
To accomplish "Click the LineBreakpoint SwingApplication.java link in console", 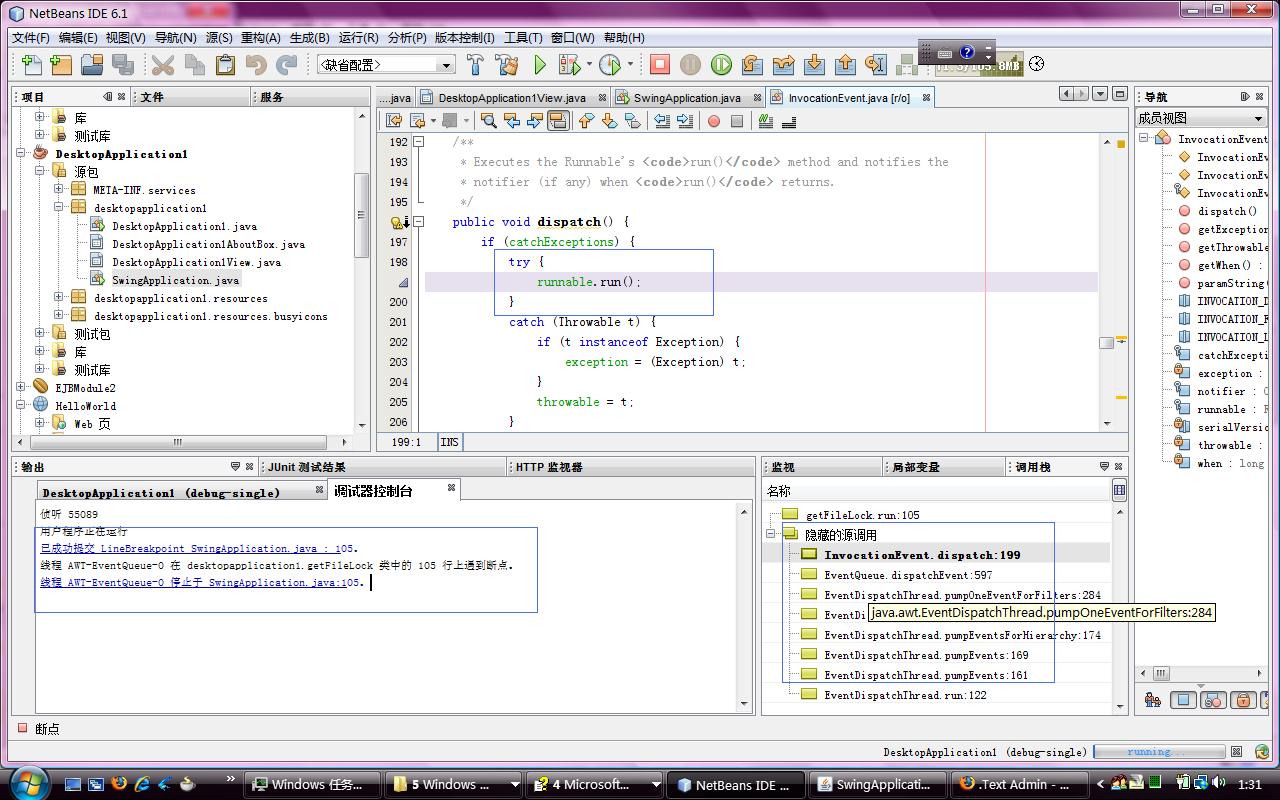I will tap(199, 548).
